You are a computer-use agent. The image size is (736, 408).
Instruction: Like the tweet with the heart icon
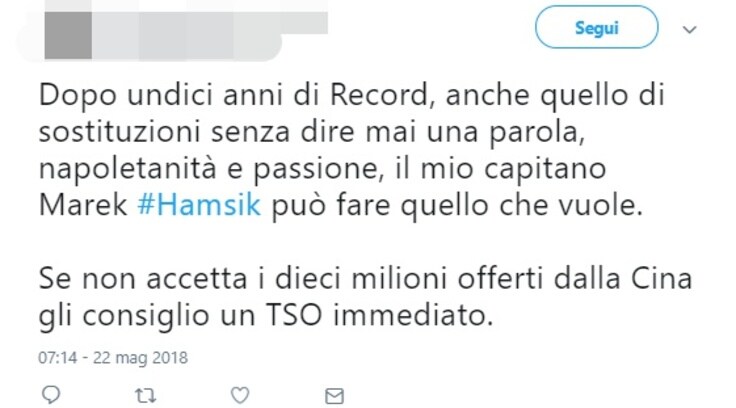[x=240, y=395]
